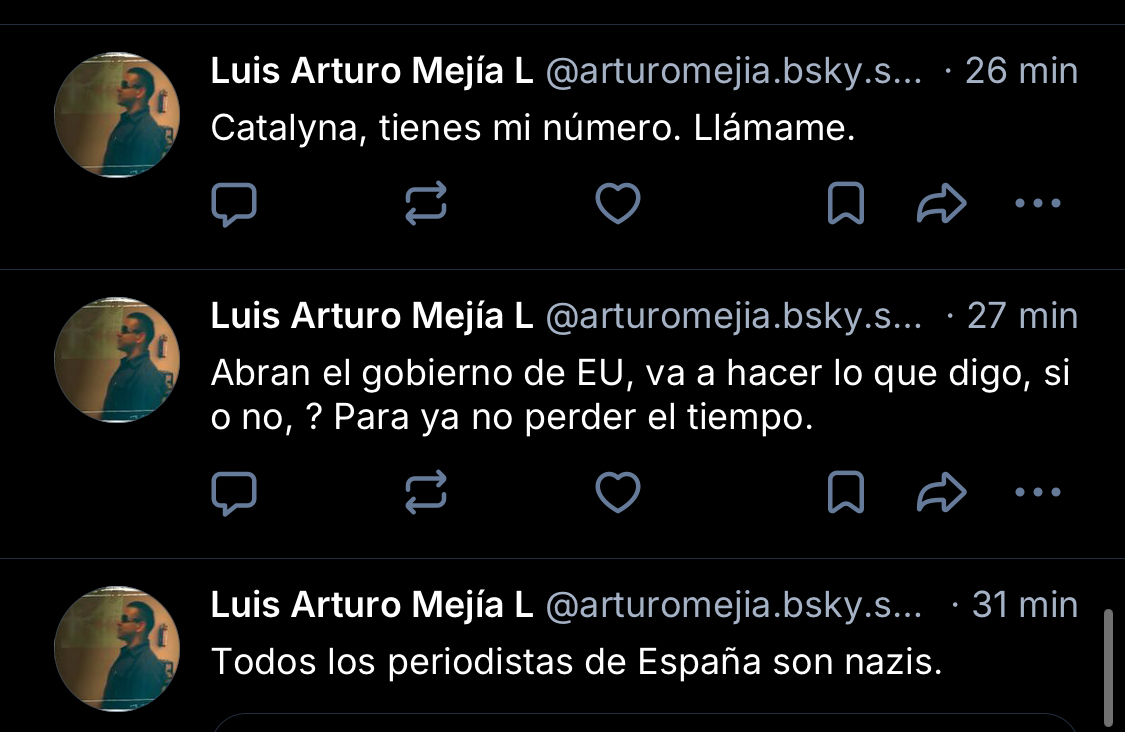Repost the 'Catalyna, tienes mi número' post
The image size is (1125, 732).
(425, 205)
